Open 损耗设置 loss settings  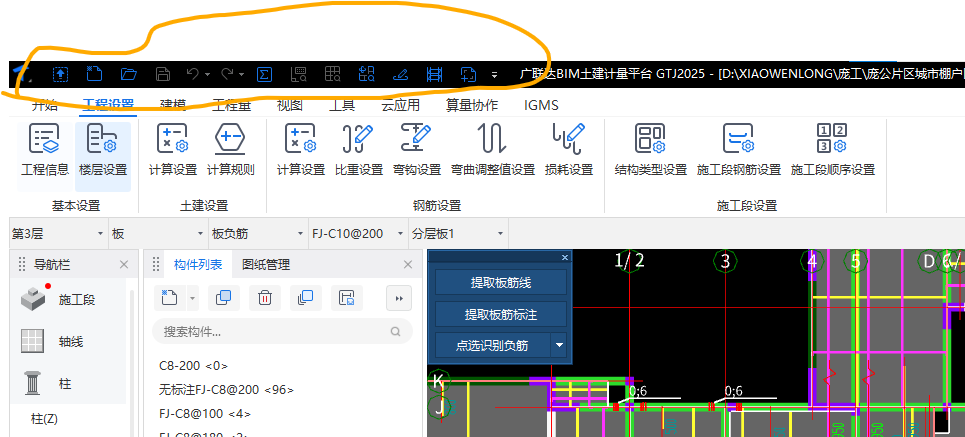[569, 150]
